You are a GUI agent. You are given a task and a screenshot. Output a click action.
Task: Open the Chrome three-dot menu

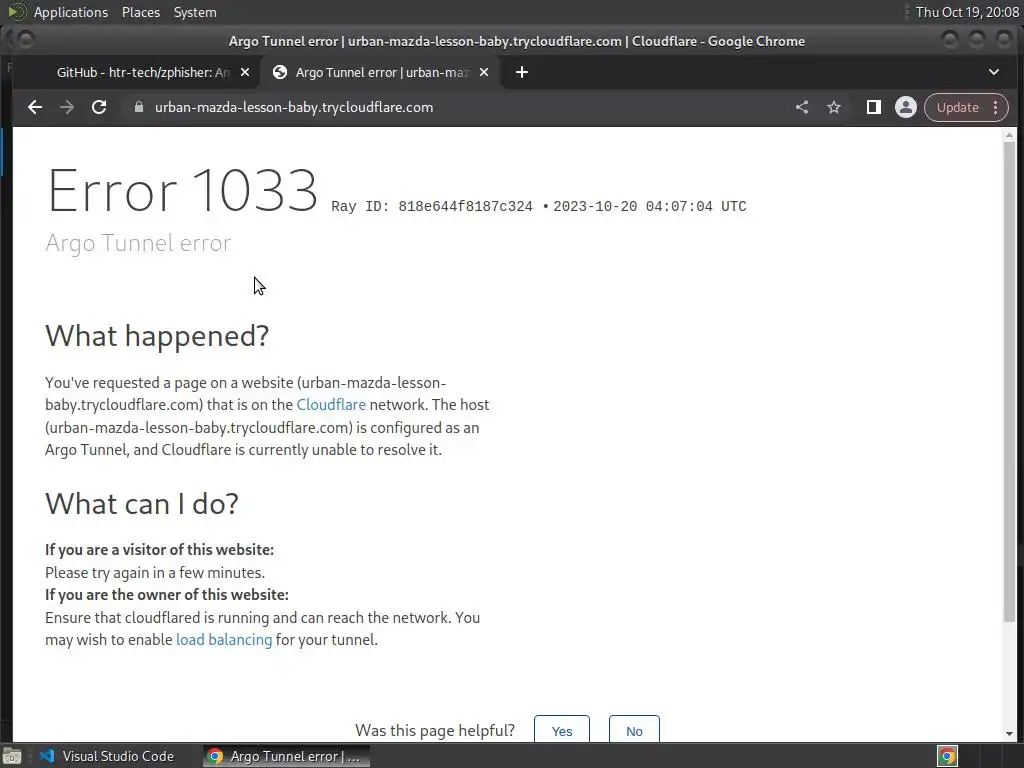coord(995,107)
